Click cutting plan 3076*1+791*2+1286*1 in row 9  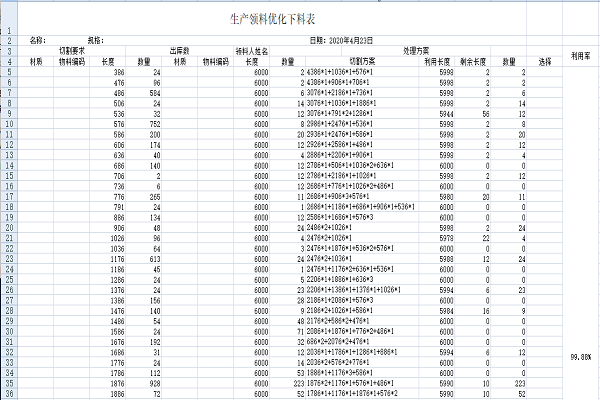340,114
